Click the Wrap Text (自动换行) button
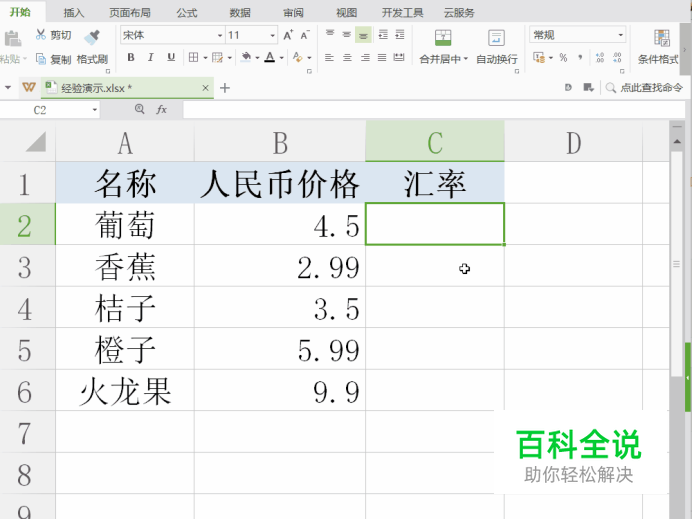Screen dimensions: 692x519 pos(496,47)
